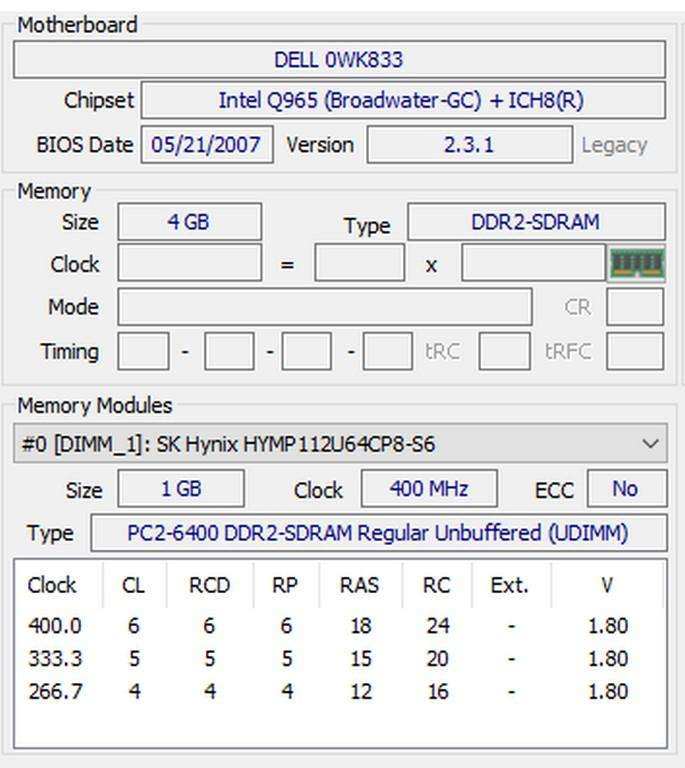Click the empty memory Mode field
Screen dimensions: 685x768
click(324, 307)
